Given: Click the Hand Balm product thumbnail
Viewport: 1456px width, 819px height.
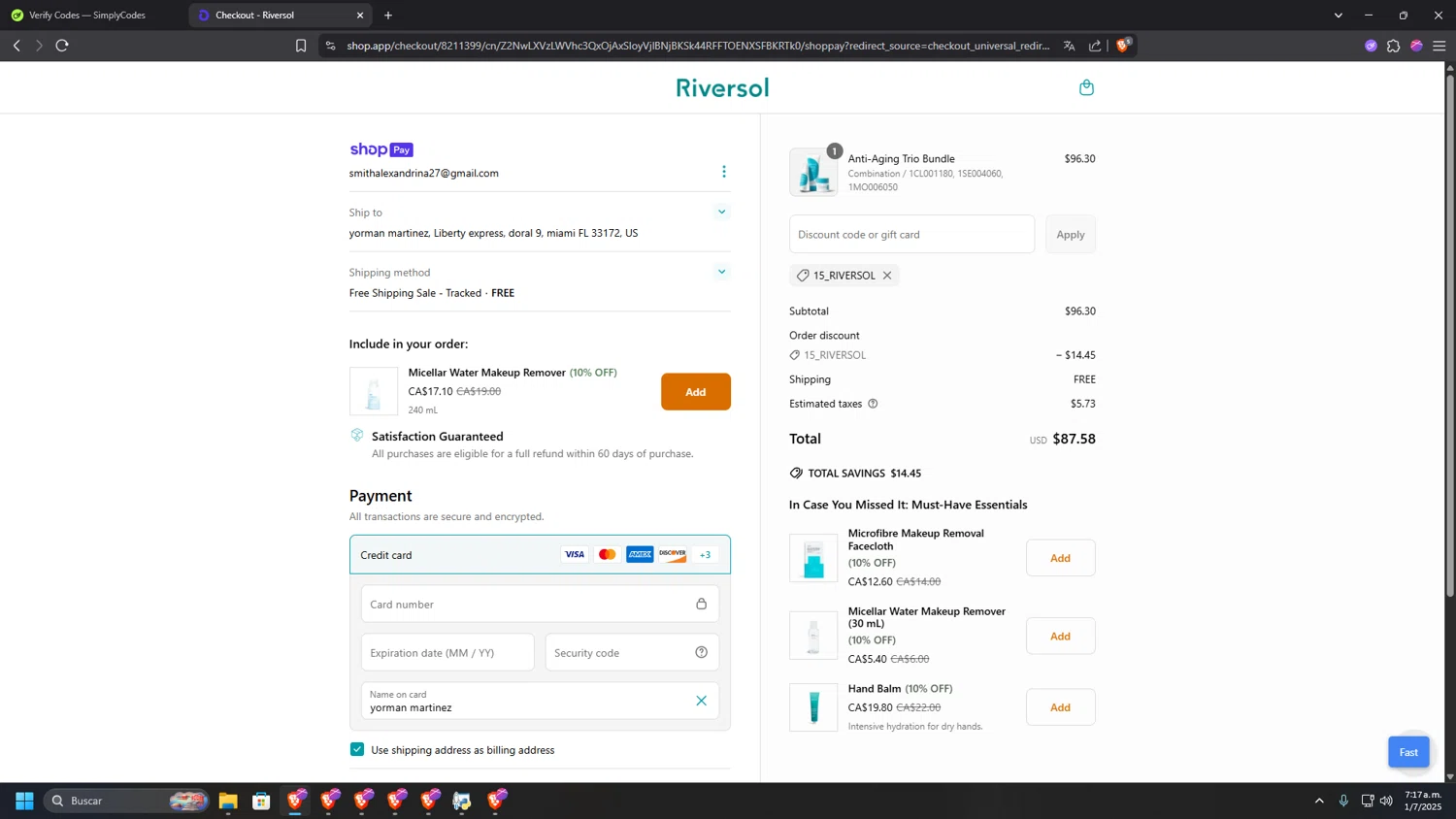Looking at the screenshot, I should pos(813,707).
